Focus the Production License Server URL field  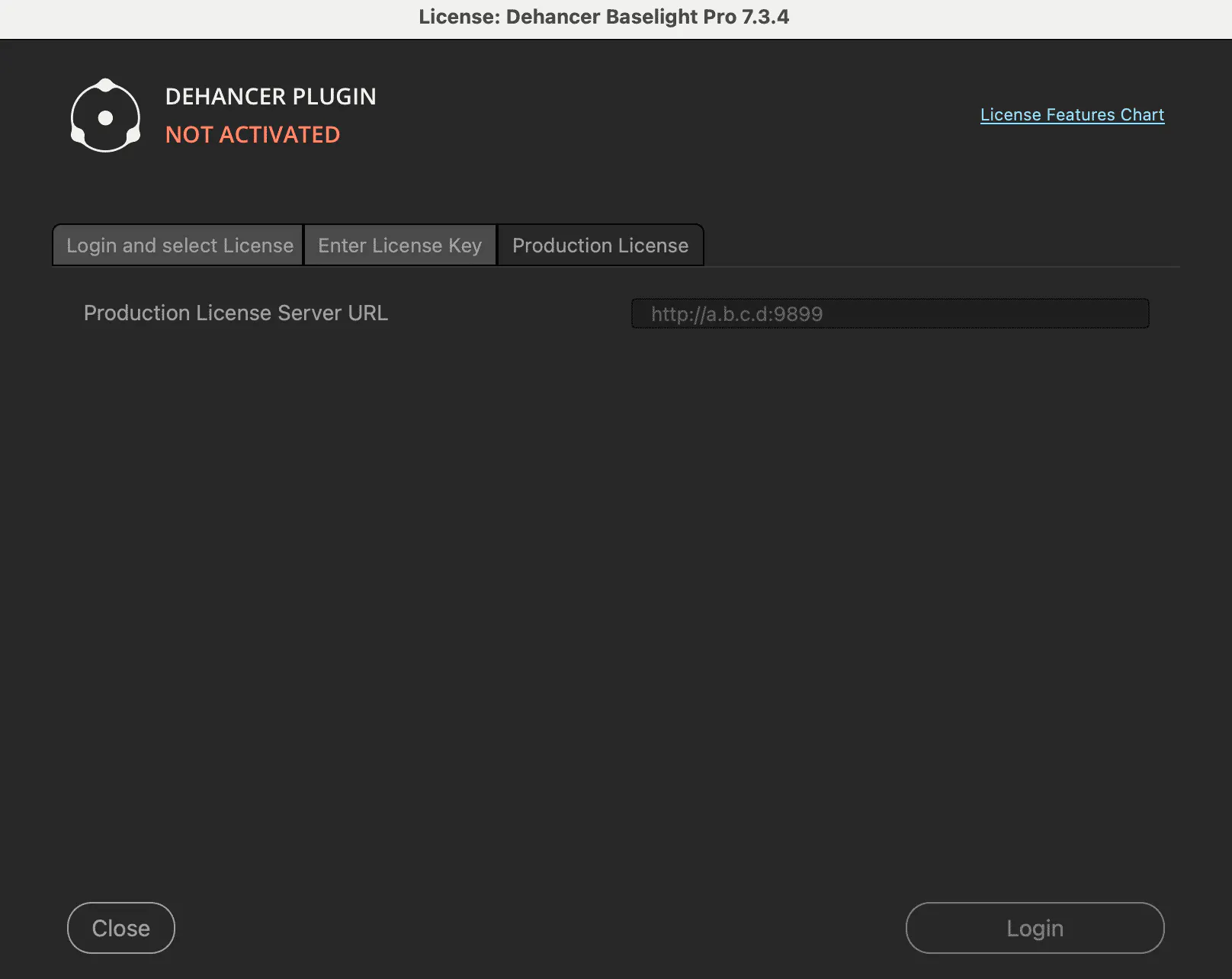click(x=889, y=313)
